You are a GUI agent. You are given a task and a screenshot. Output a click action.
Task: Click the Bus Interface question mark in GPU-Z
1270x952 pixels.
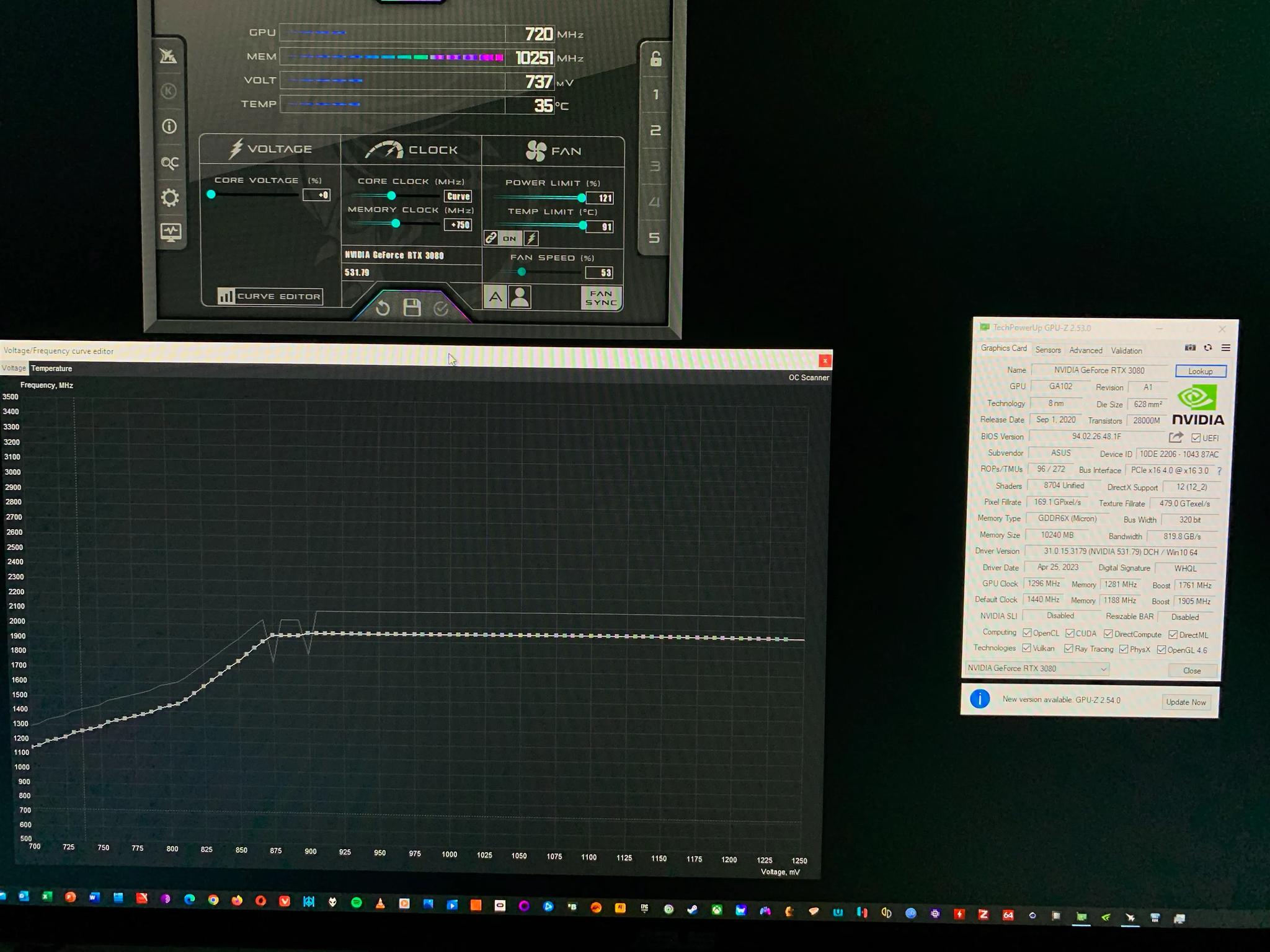coord(1219,471)
